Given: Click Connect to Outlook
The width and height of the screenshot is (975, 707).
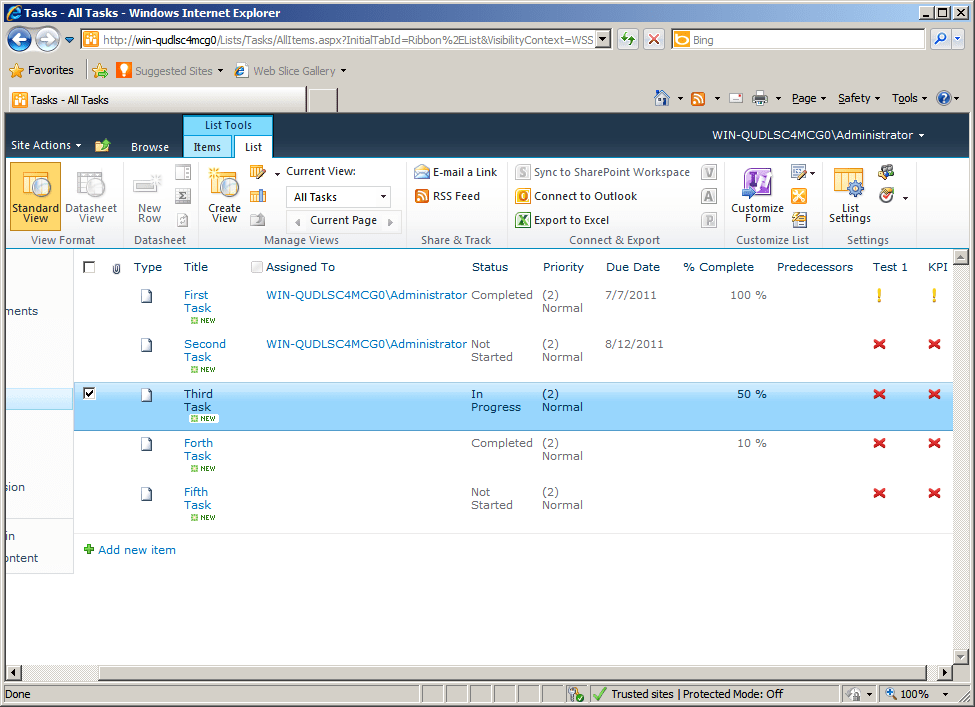Looking at the screenshot, I should [x=576, y=196].
